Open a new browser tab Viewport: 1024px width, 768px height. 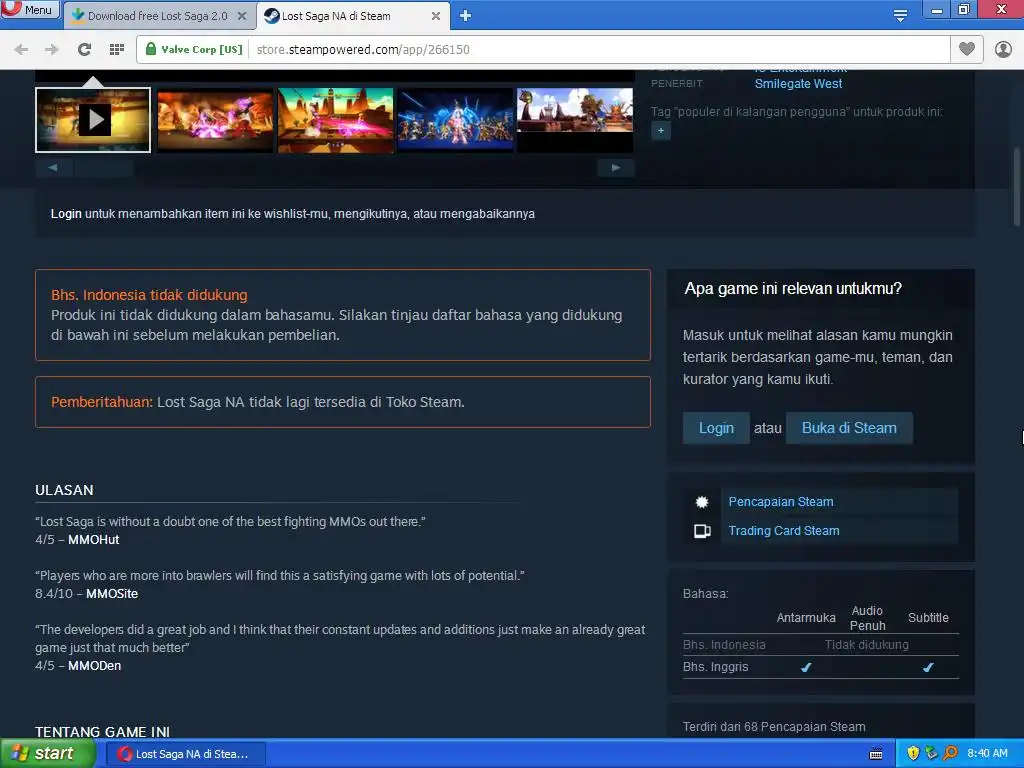coord(465,16)
